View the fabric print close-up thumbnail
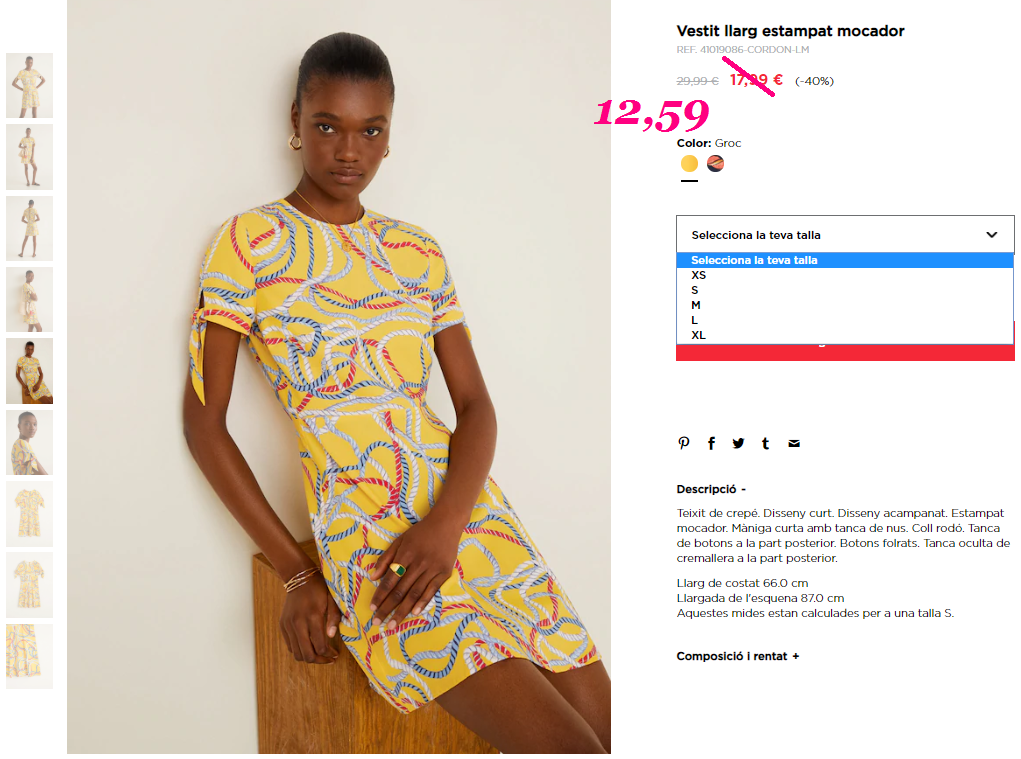The width and height of the screenshot is (1021, 759). tap(29, 656)
